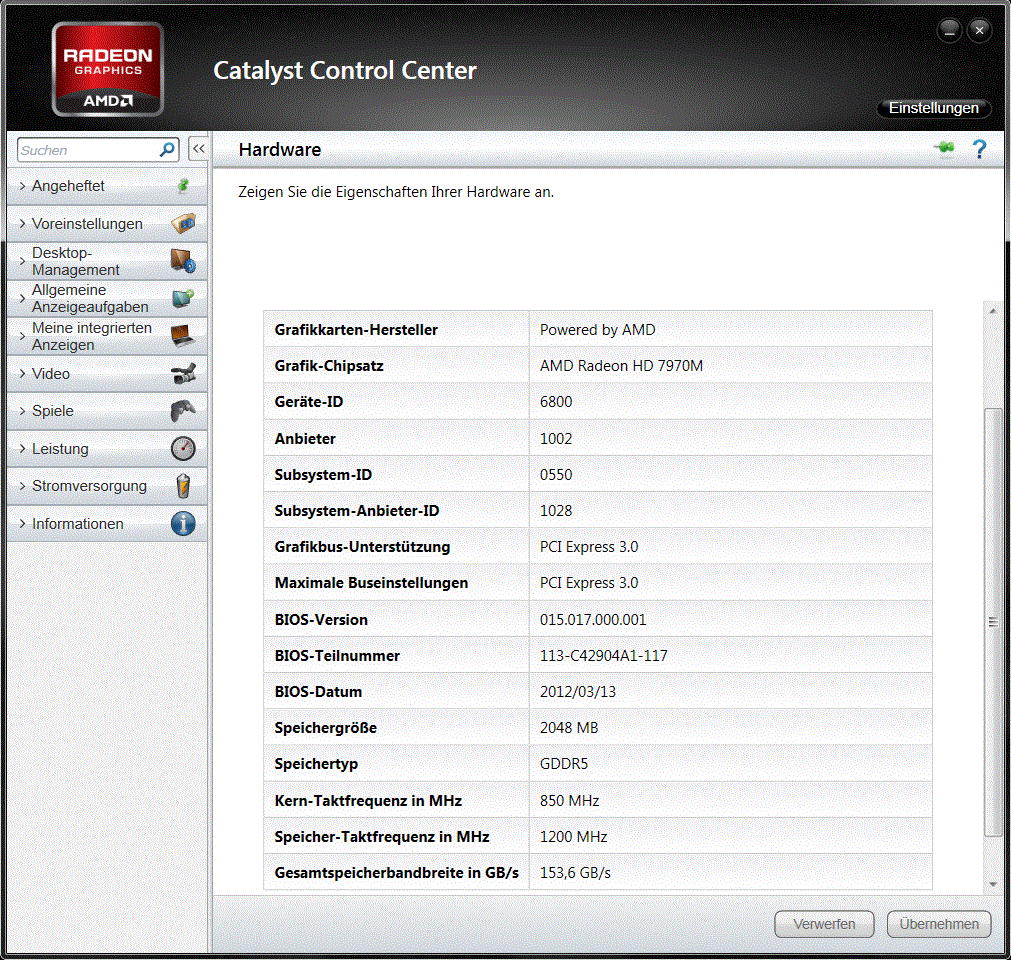Click the Voreinstellungen presets icon
1011x960 pixels.
pyautogui.click(x=183, y=224)
